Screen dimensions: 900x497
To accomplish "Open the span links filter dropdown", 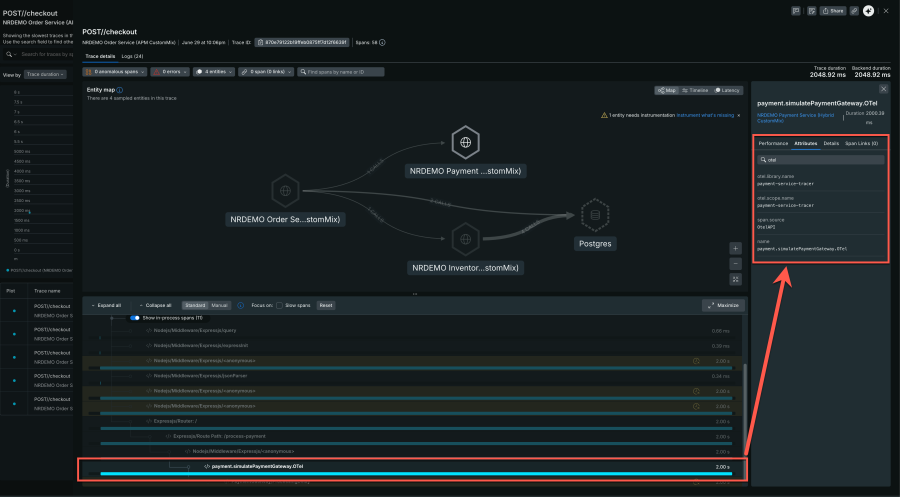I will 267,72.
